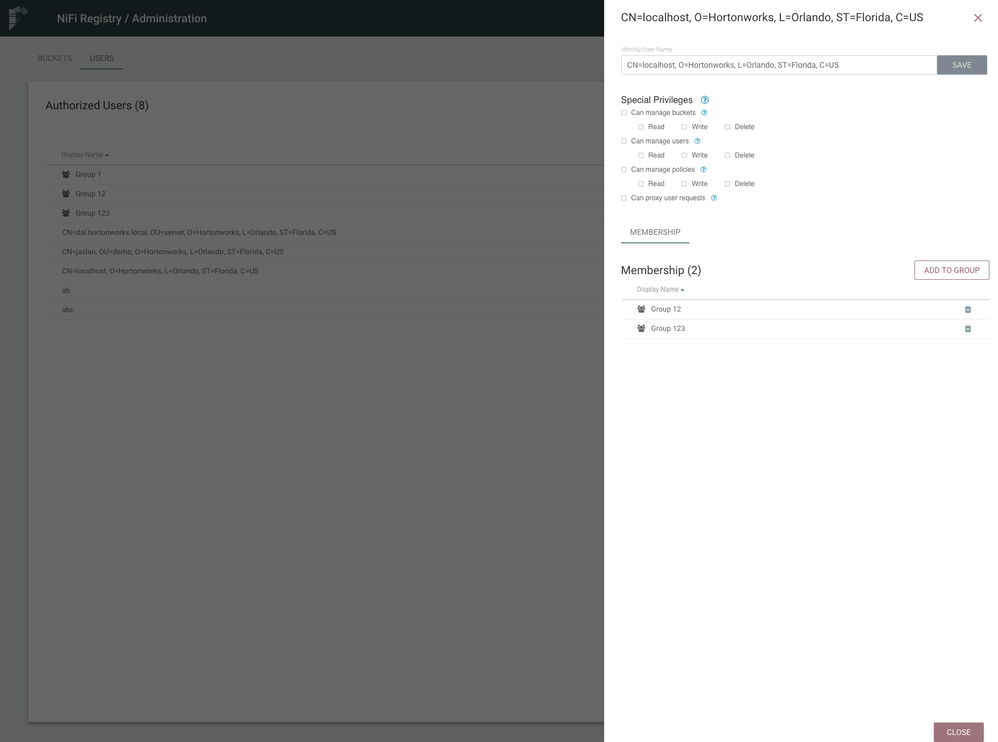Viewport: 998px width, 742px height.
Task: Check Write under Can manage policies
Action: (684, 183)
